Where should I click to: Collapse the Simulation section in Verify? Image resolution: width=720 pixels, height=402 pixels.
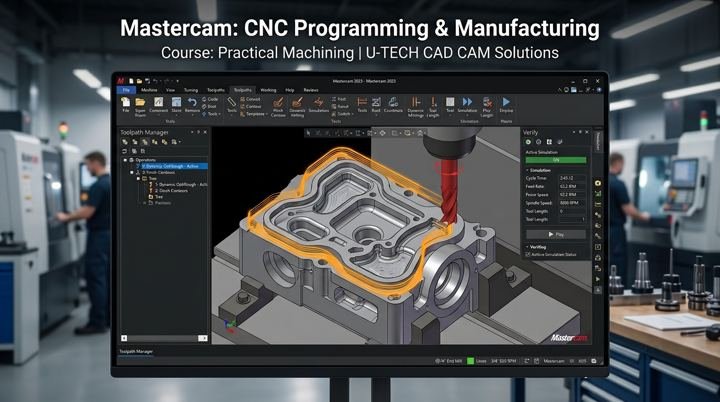click(527, 170)
